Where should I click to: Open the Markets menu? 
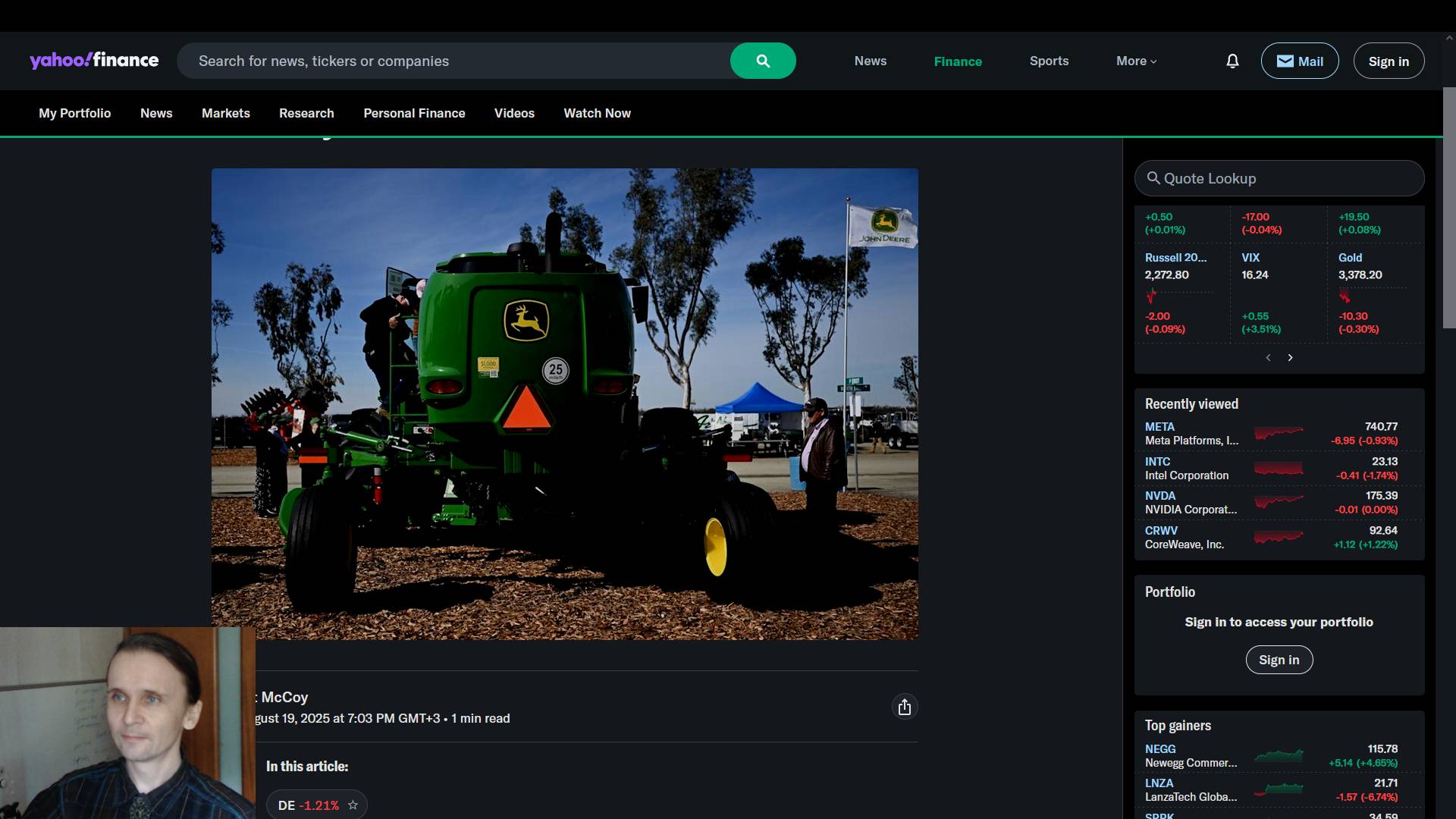pos(225,113)
